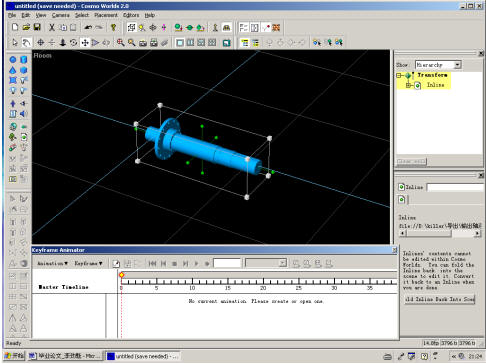Click the zoom-in magnifier toolbar icon
This screenshot has width=486, height=364.
pos(120,42)
